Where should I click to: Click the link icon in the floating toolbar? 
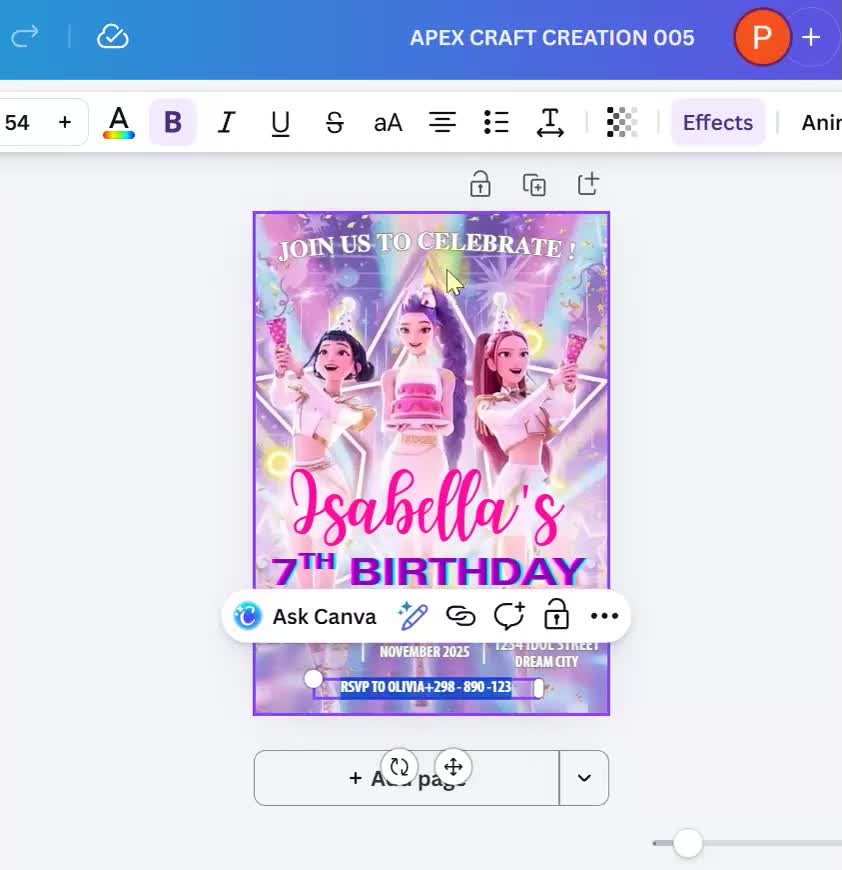click(461, 615)
